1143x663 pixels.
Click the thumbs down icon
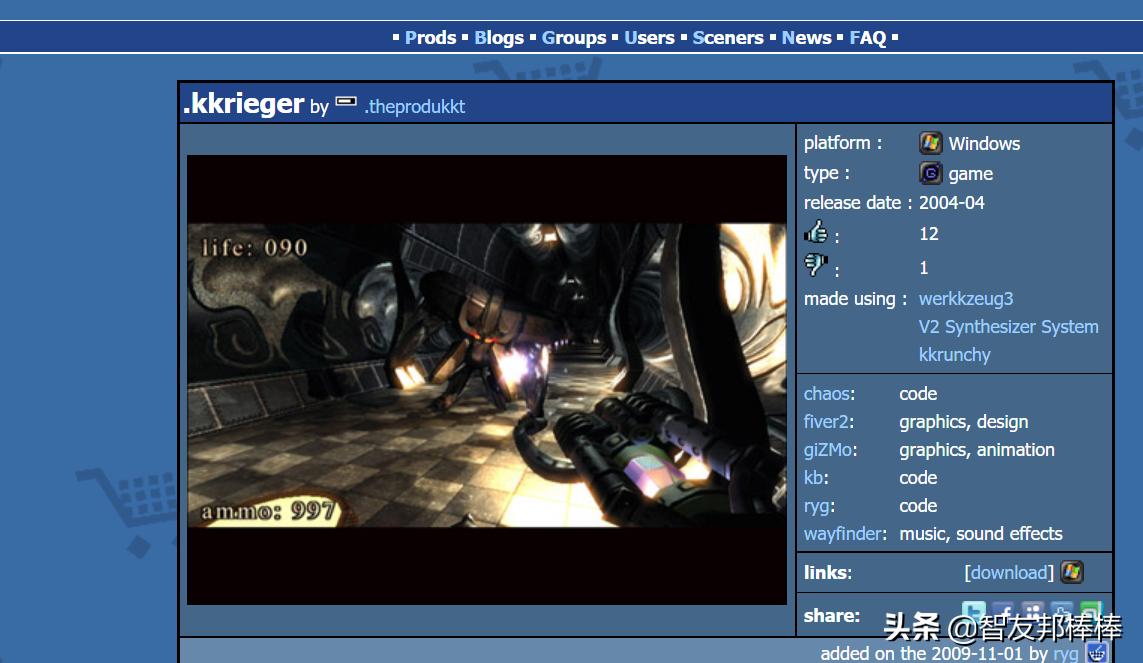pyautogui.click(x=816, y=264)
